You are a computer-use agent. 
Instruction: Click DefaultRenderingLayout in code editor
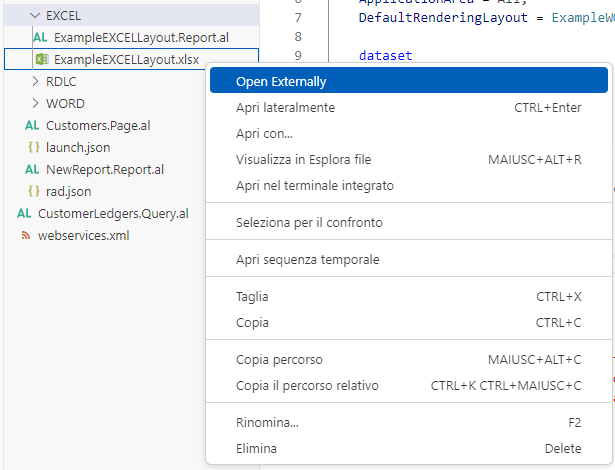[443, 18]
